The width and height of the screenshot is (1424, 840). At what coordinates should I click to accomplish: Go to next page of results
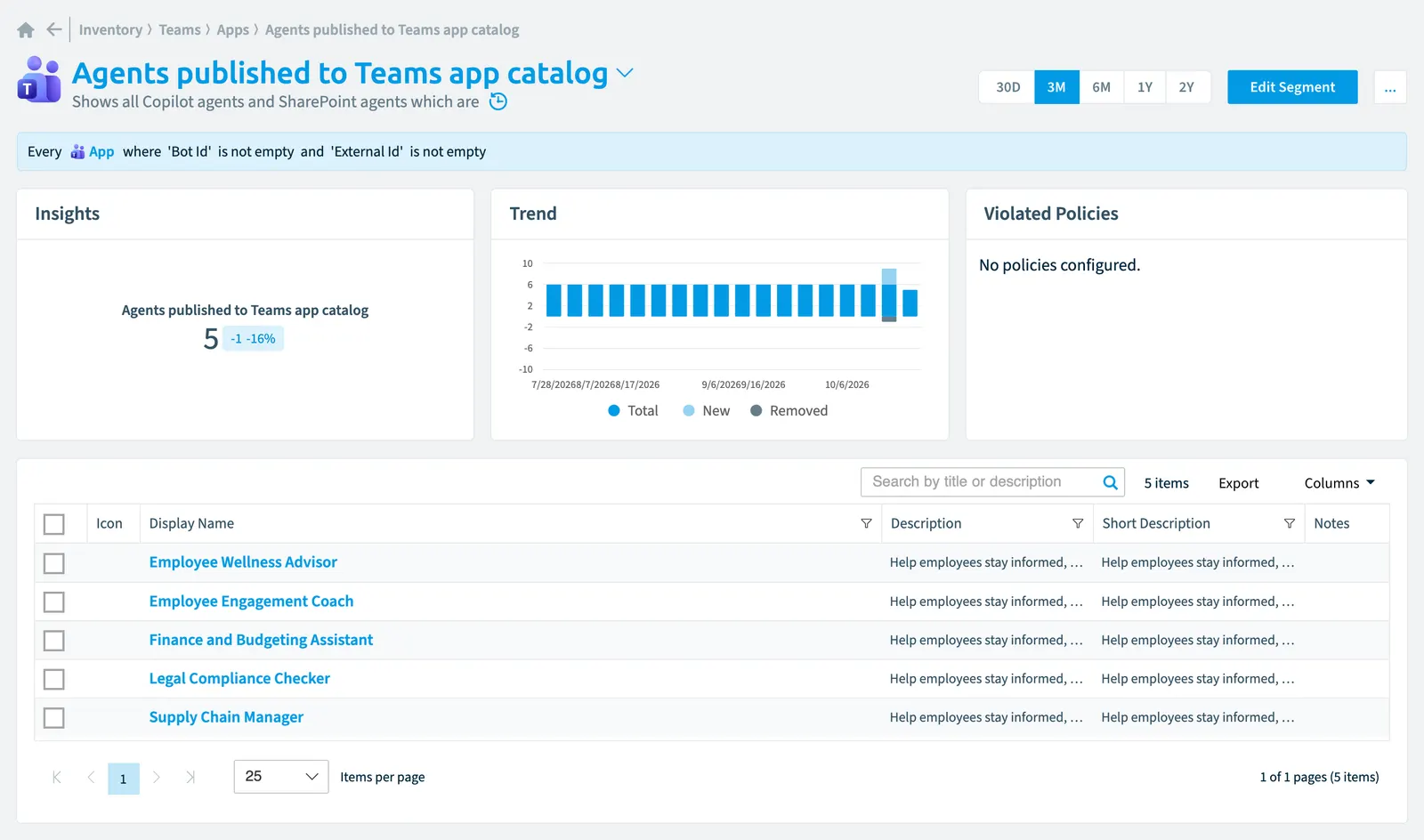click(157, 778)
